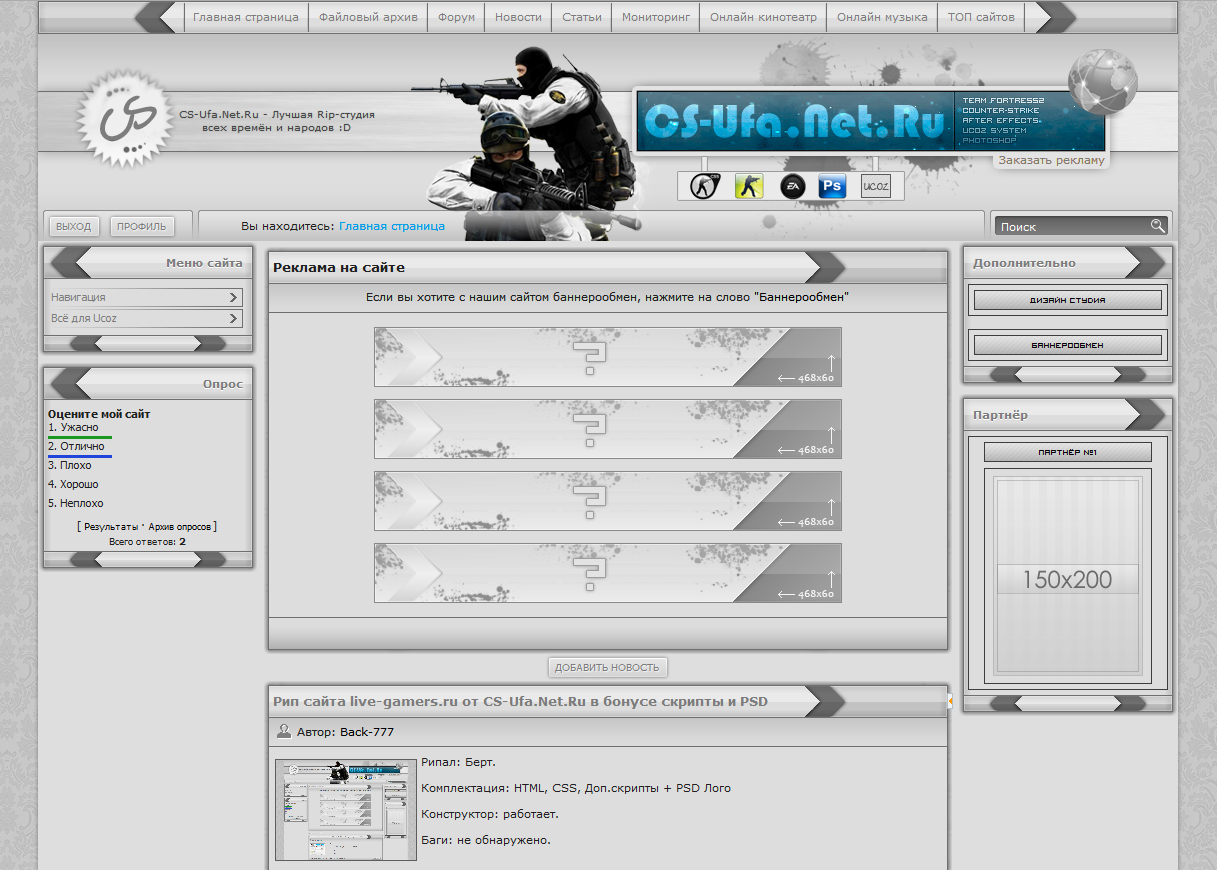Image resolution: width=1217 pixels, height=870 pixels.
Task: Open the news post screenshot thumbnail
Action: [x=346, y=809]
